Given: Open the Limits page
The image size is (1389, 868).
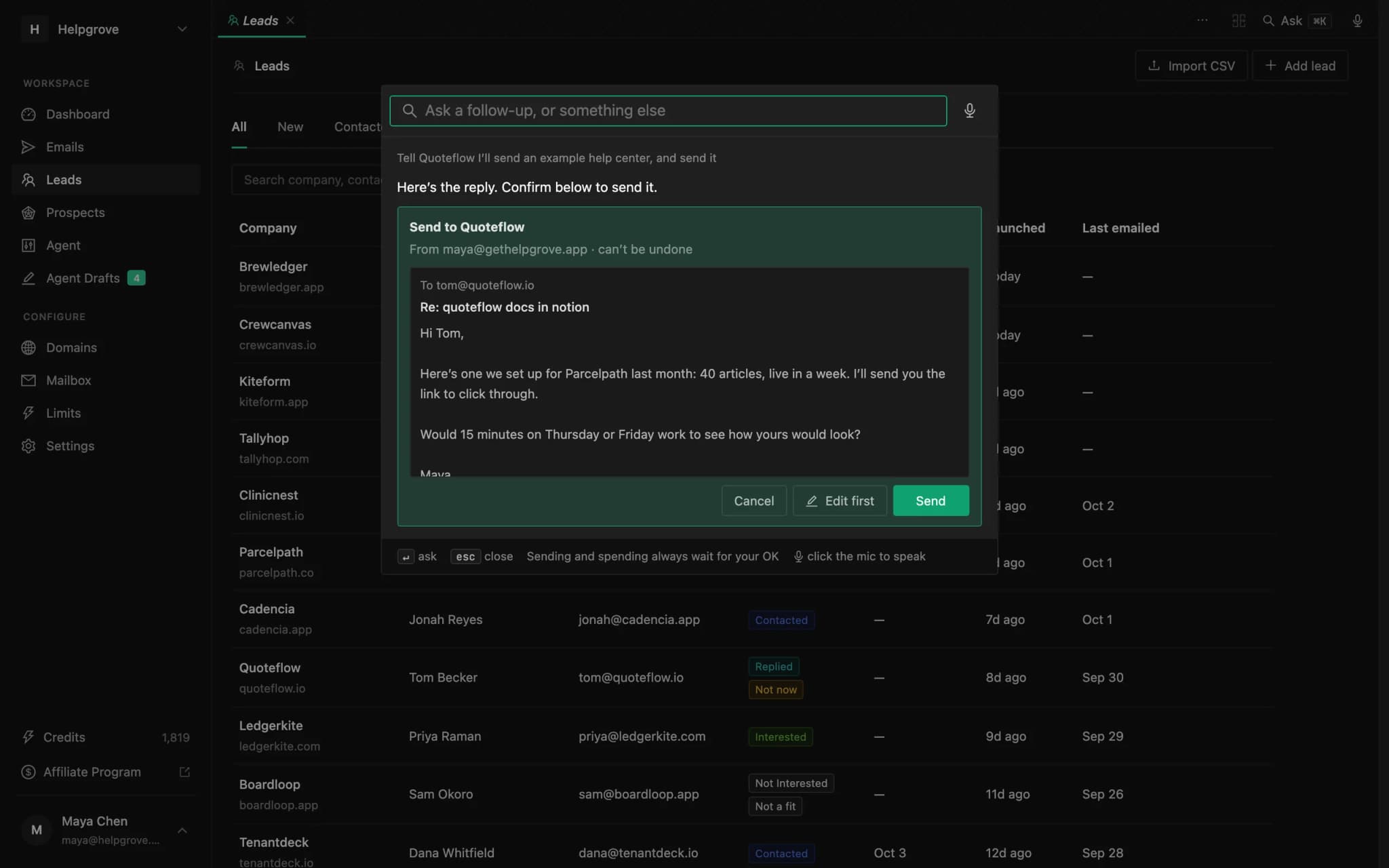Looking at the screenshot, I should (x=106, y=413).
